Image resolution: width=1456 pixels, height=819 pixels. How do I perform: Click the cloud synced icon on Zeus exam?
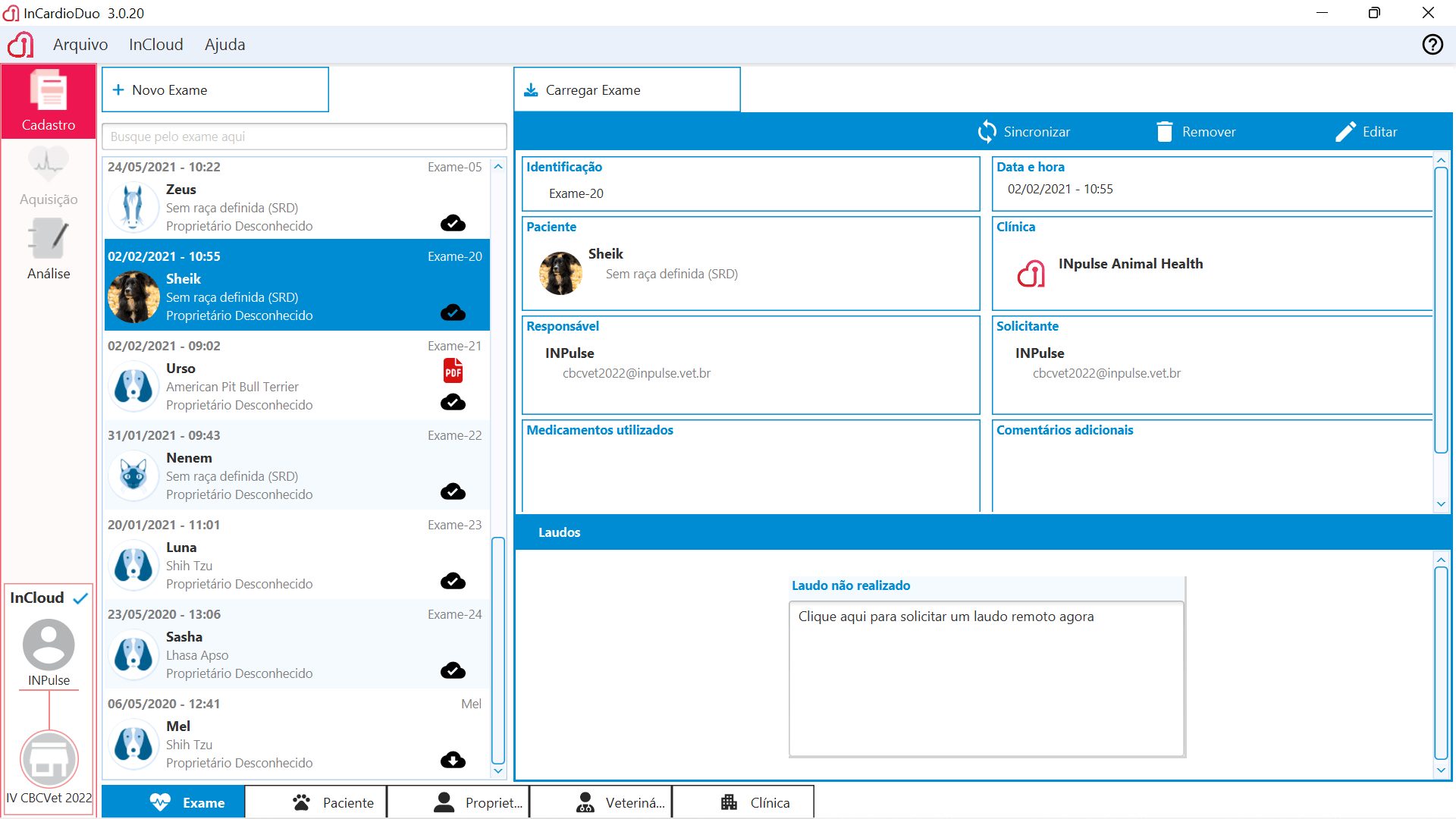453,223
